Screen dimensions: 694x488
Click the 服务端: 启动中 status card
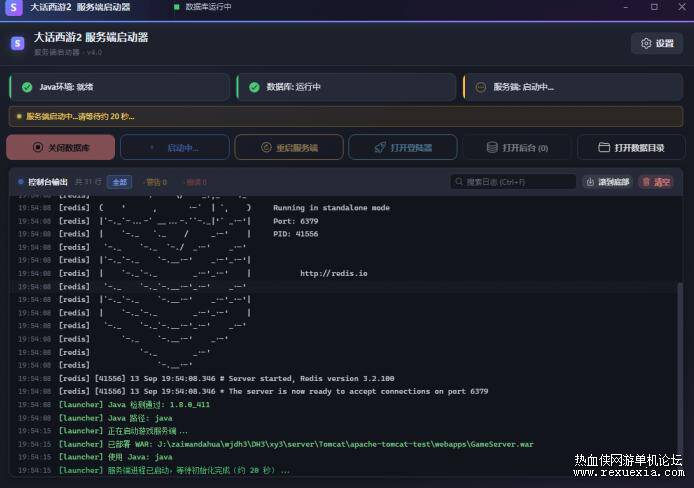coord(573,87)
